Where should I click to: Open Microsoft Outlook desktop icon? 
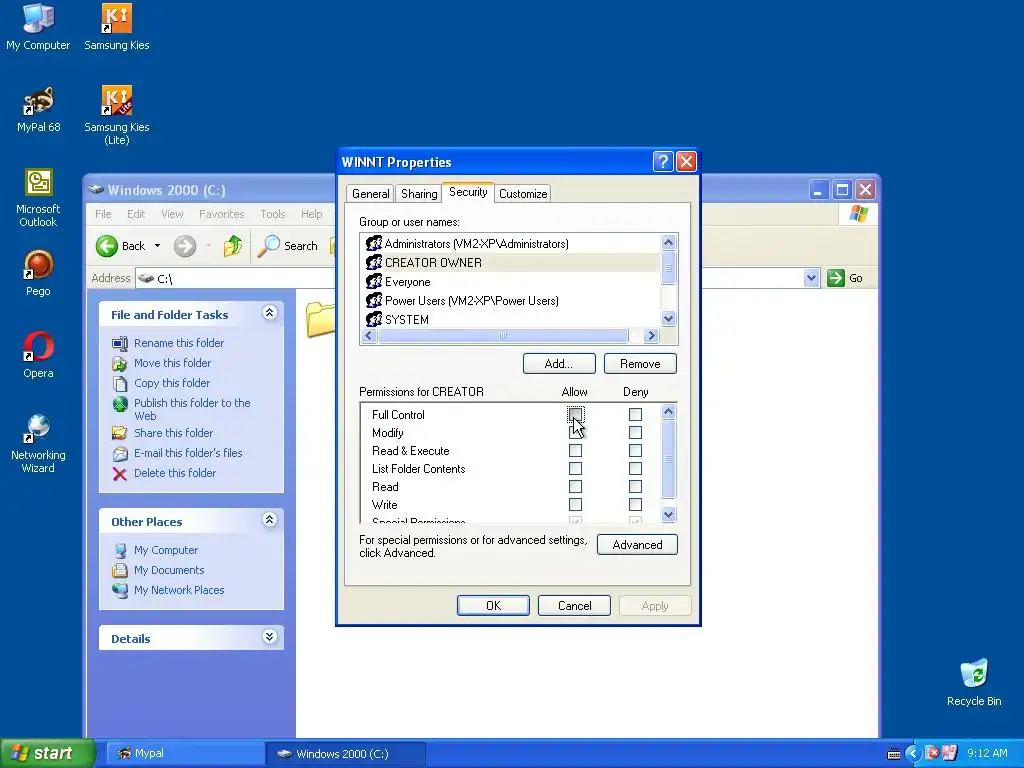tap(38, 198)
